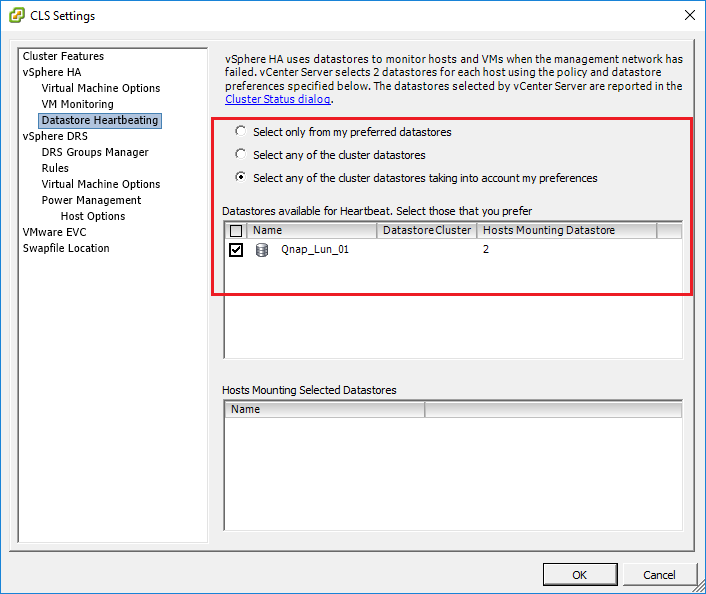The height and width of the screenshot is (594, 706).
Task: Sort by Hosts Mounting Datastore column header
Action: tap(567, 231)
